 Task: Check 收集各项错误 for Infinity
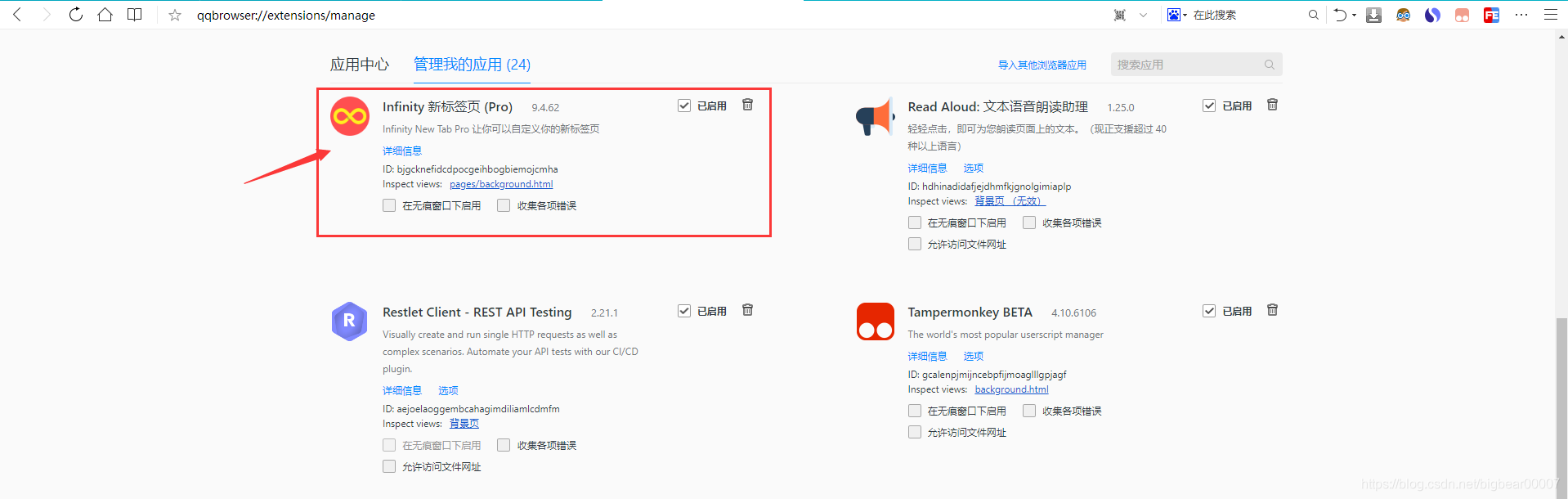point(504,205)
